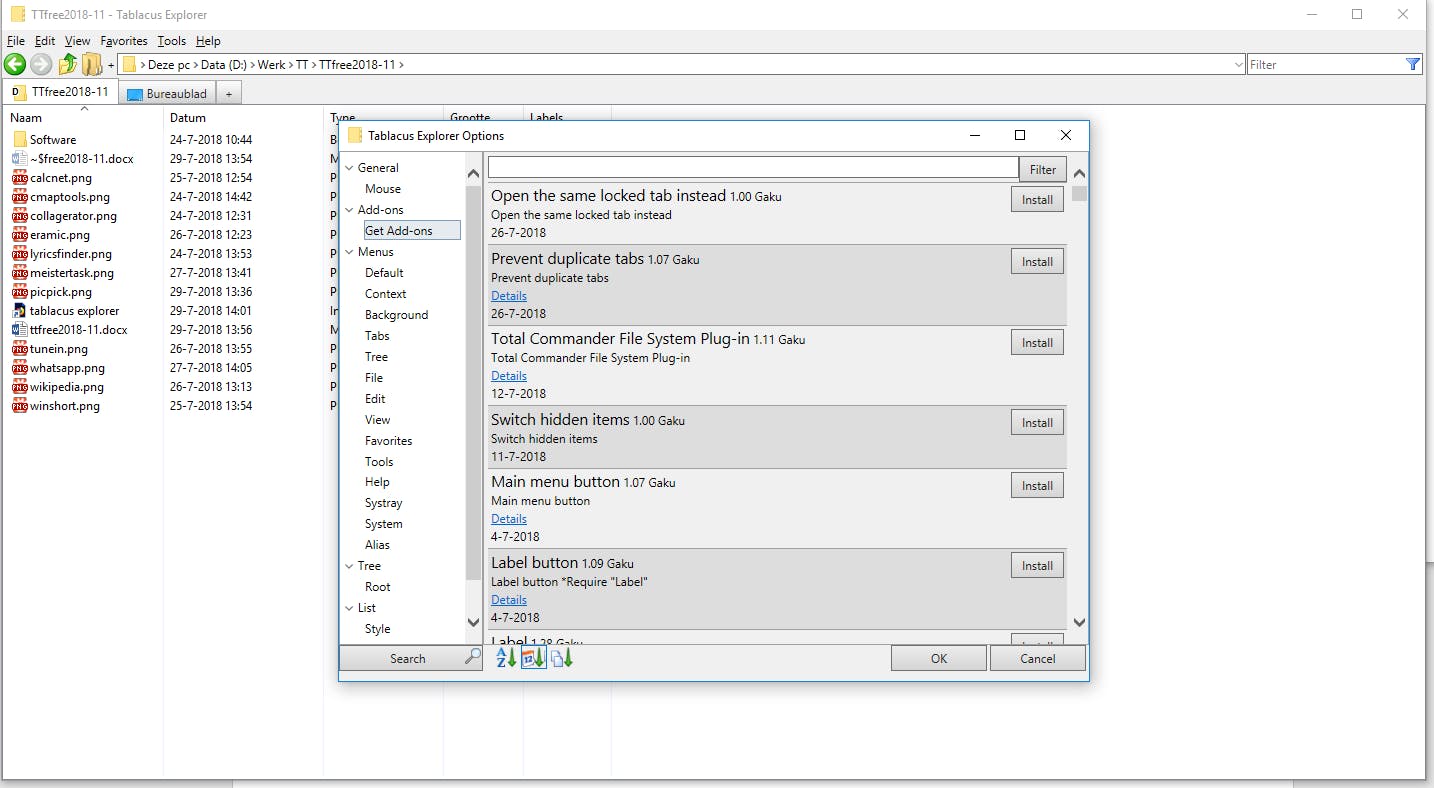Collapse the Add-ons tree node
The image size is (1434, 788).
350,210
